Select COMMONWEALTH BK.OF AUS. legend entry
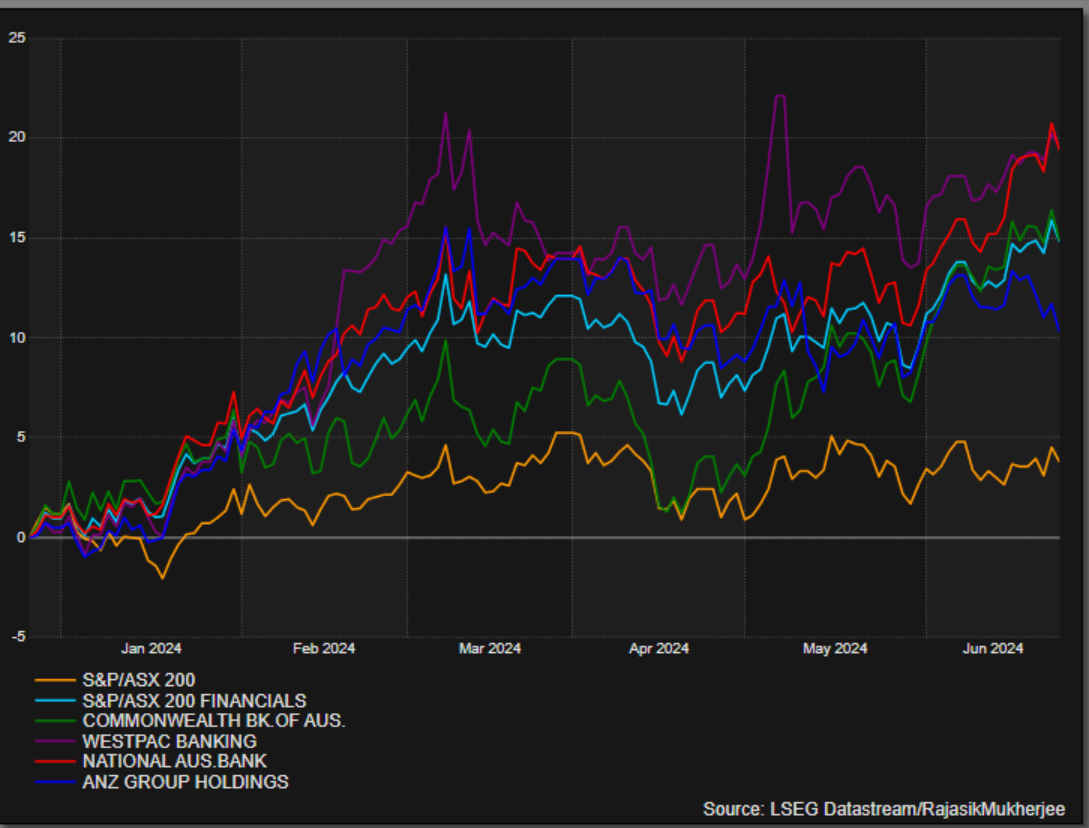Viewport: 1089px width, 828px height. [x=213, y=721]
